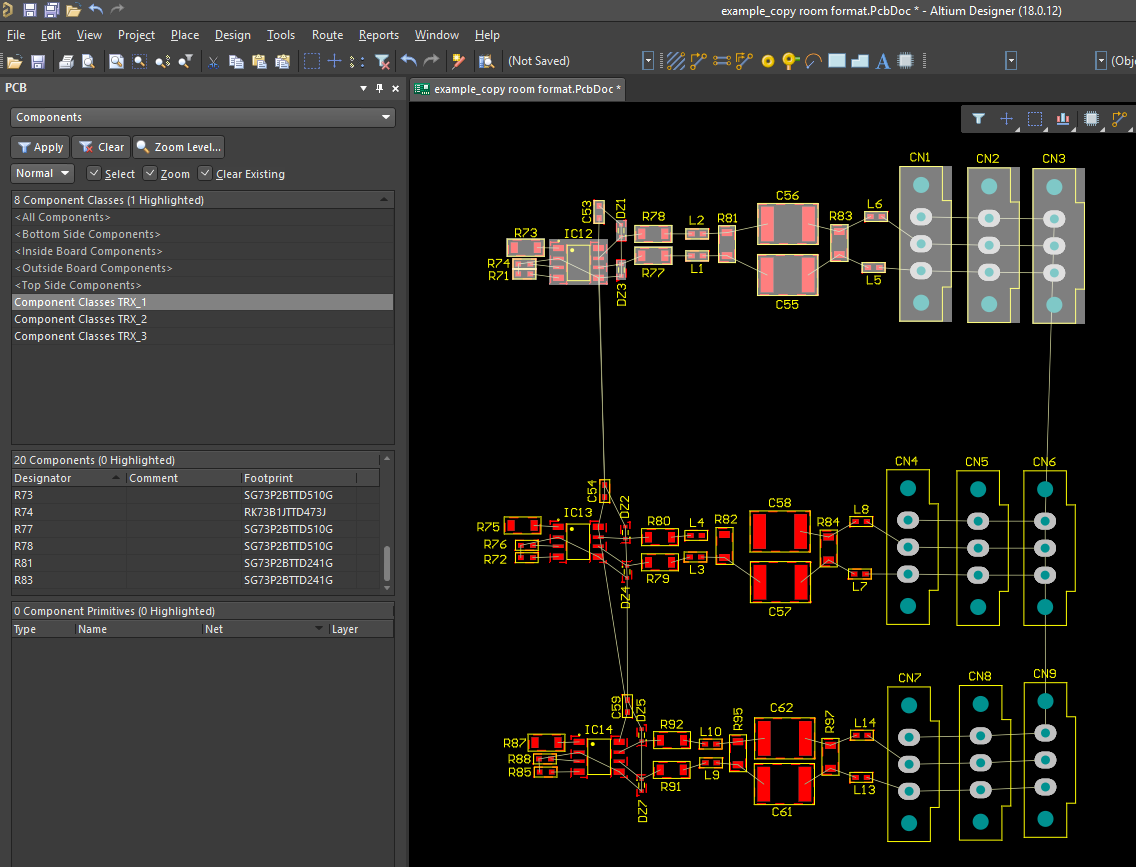The width and height of the screenshot is (1136, 867).
Task: Click the Undo arrow icon
Action: [x=410, y=60]
